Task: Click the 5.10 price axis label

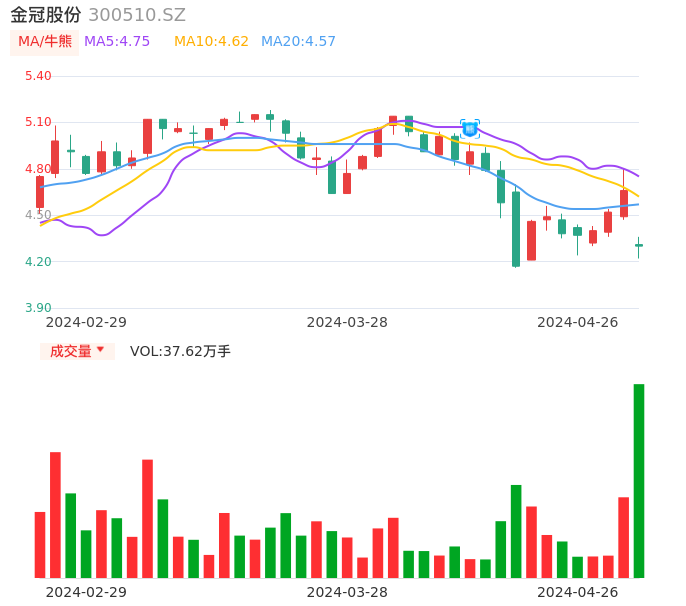Action: (x=38, y=122)
